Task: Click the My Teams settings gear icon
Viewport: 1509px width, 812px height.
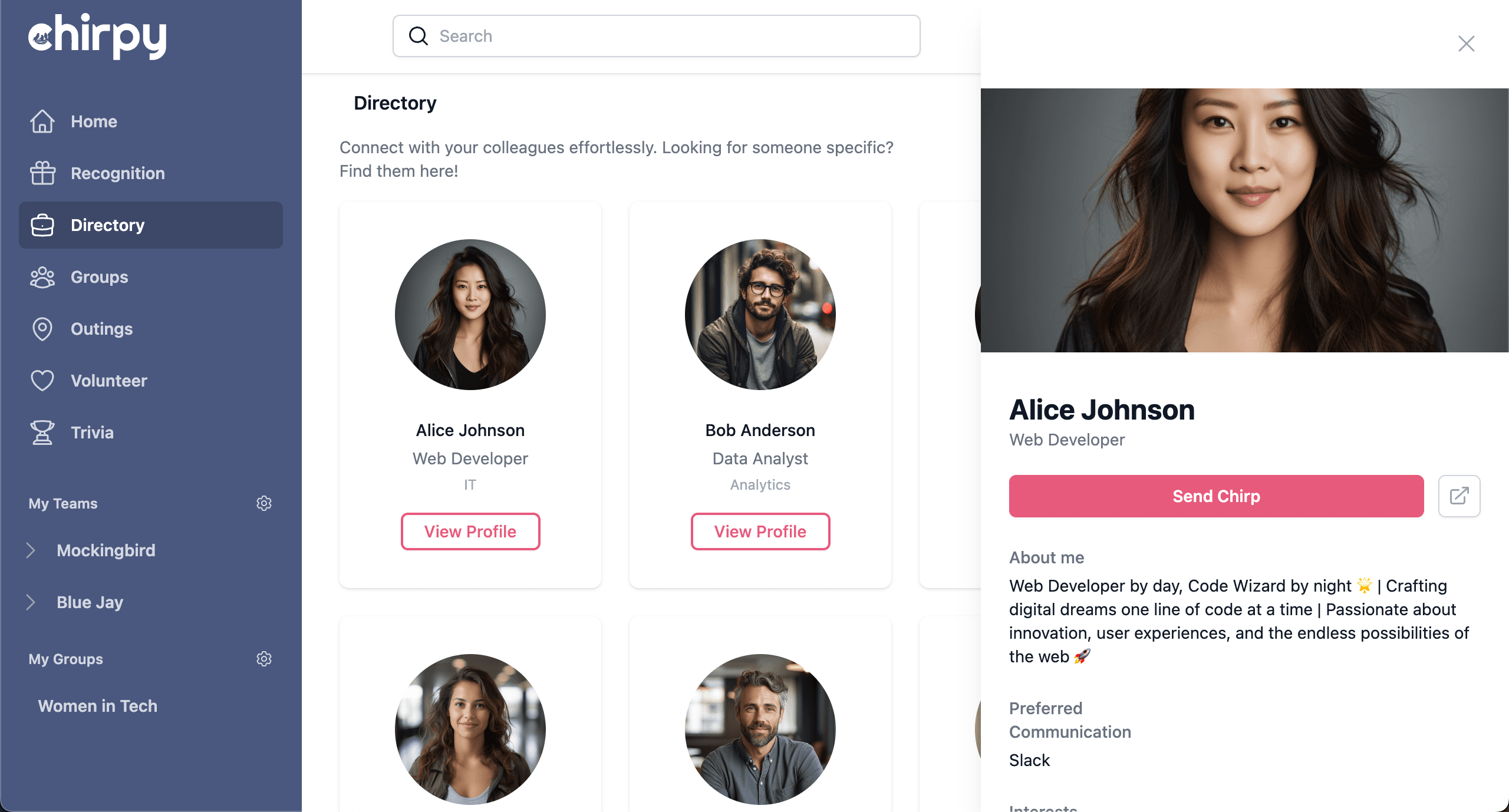Action: [264, 503]
